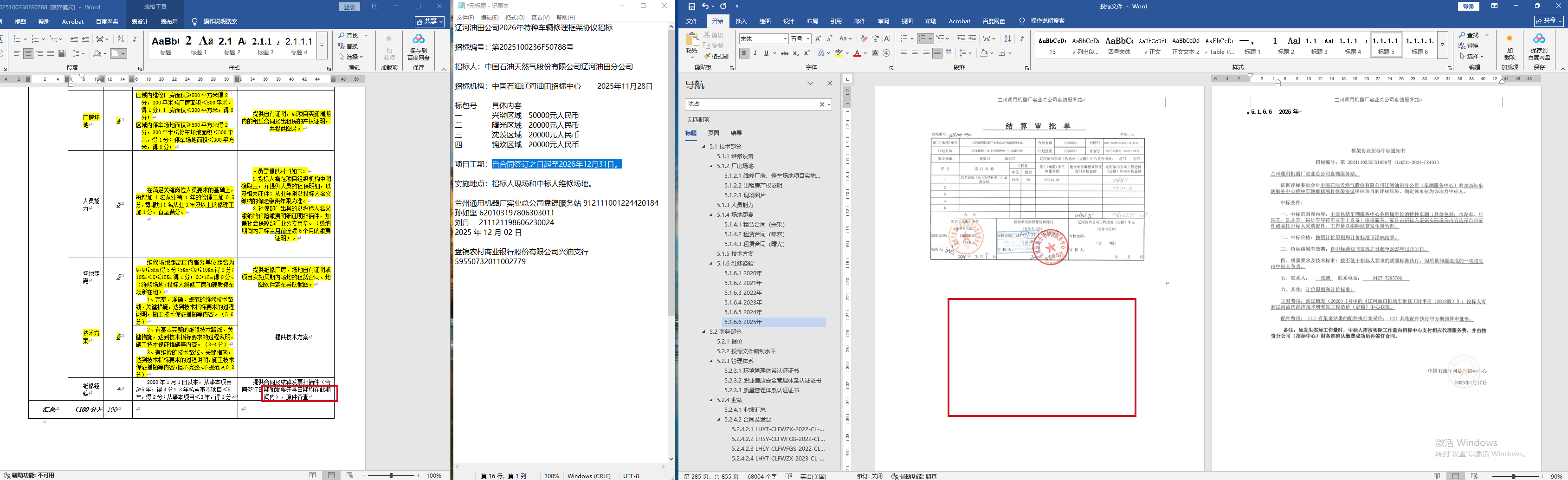Open Notepad's 格式(O) menu
The image size is (1568, 480).
coord(515,17)
